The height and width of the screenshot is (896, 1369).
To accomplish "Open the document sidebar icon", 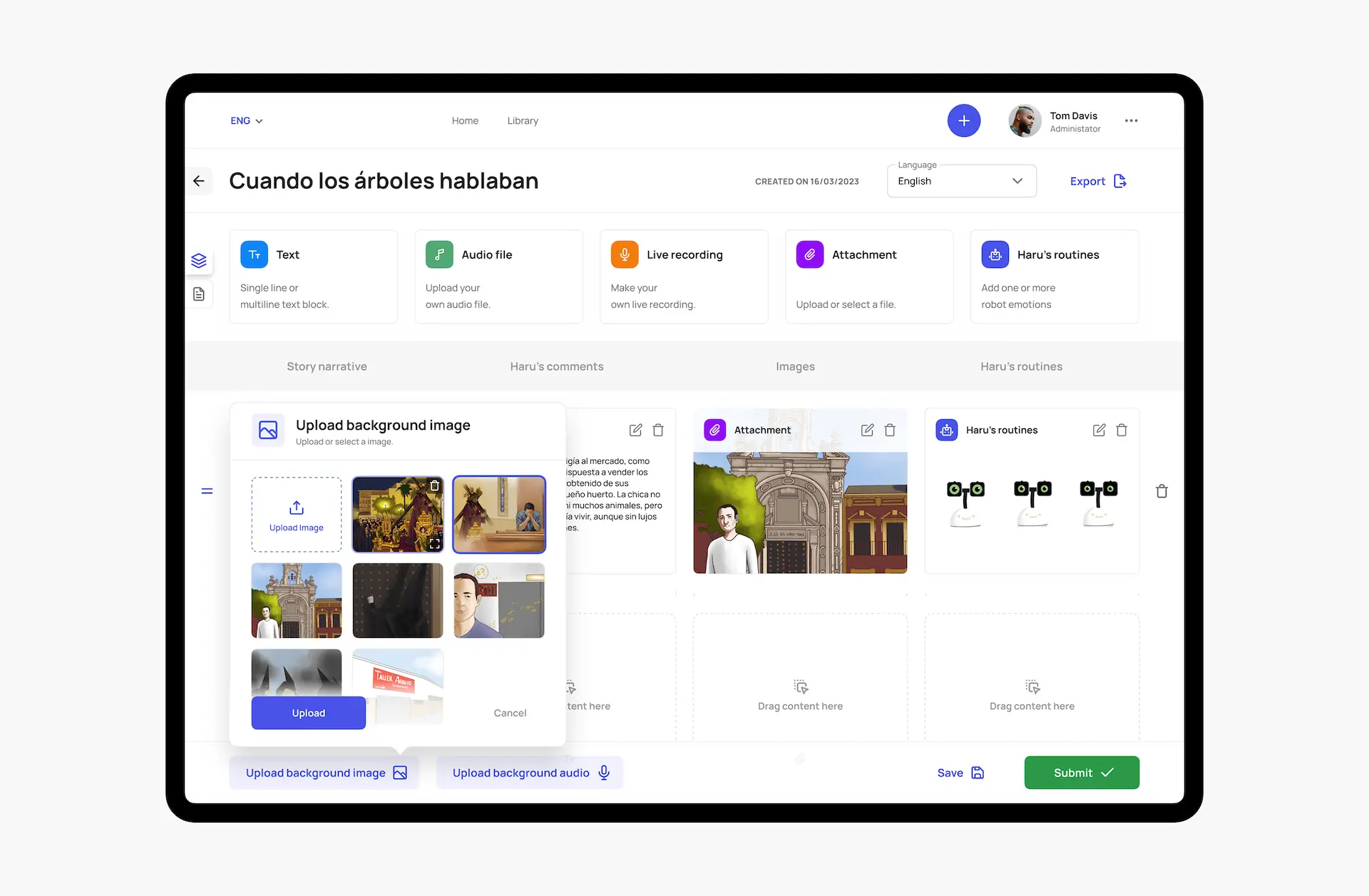I will (x=199, y=294).
